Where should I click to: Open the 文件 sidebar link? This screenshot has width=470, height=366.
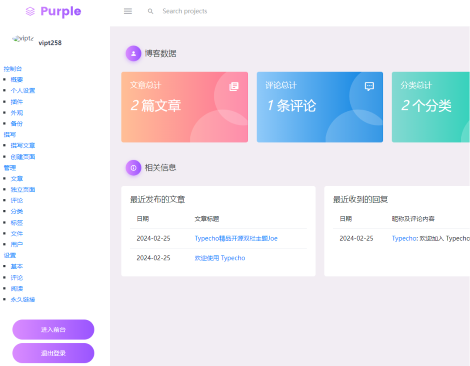coord(17,233)
